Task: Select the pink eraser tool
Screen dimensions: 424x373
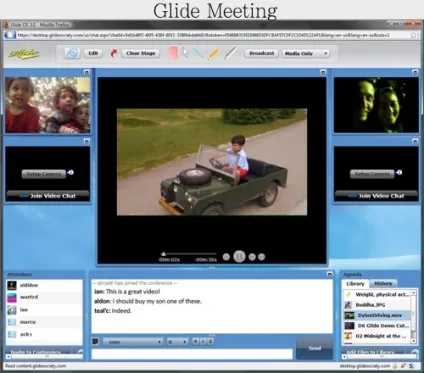Action: click(173, 53)
